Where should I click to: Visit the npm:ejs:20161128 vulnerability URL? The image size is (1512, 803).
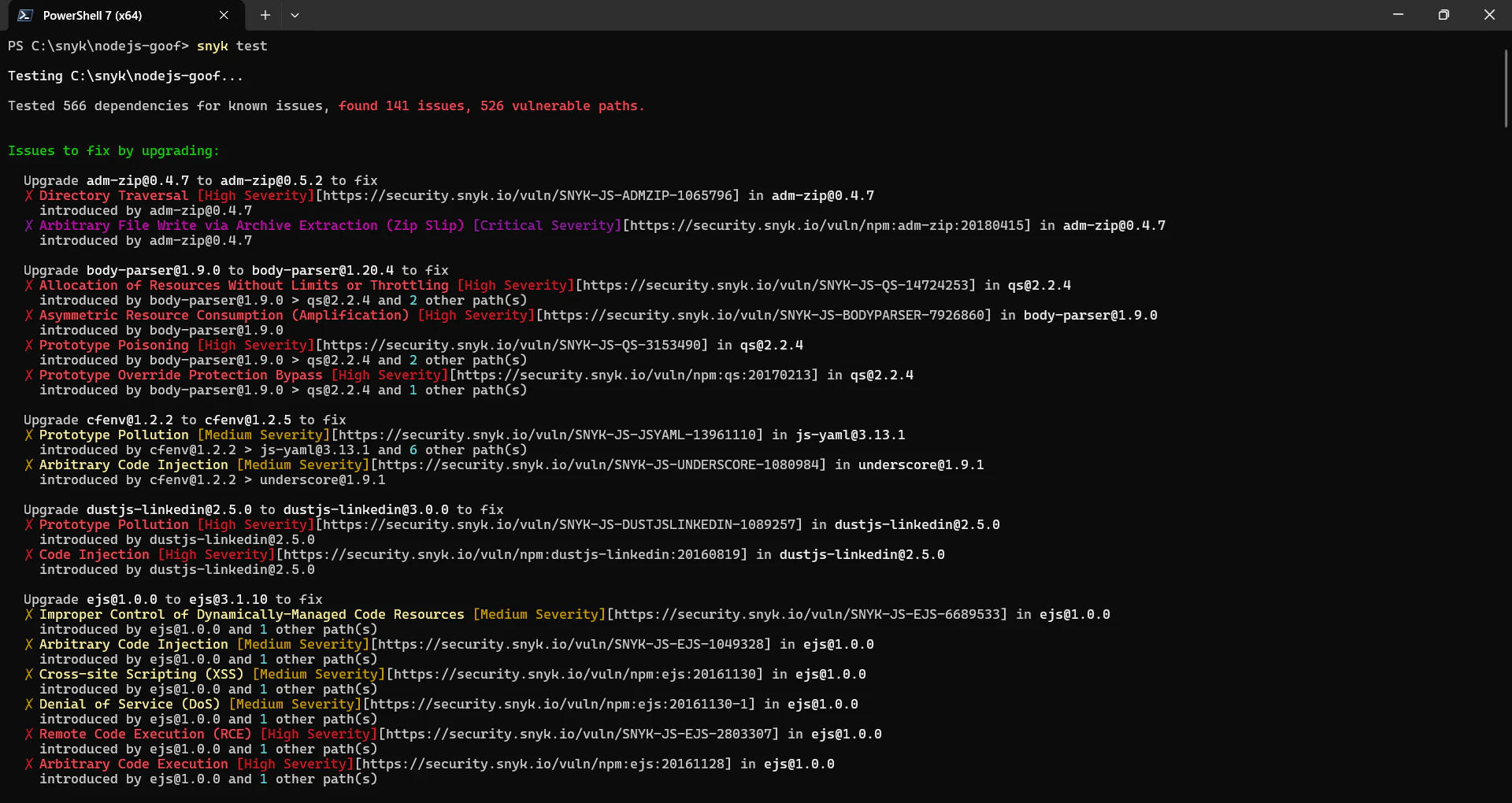pos(543,764)
